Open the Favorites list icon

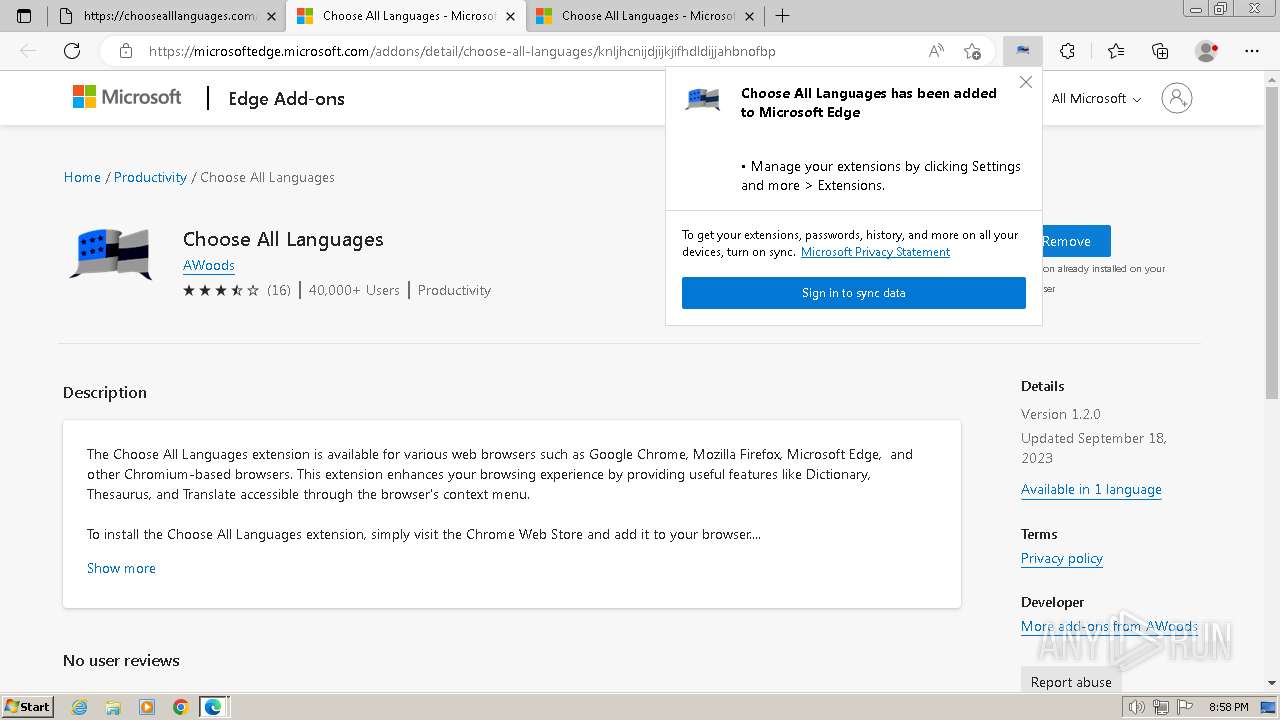[1116, 51]
